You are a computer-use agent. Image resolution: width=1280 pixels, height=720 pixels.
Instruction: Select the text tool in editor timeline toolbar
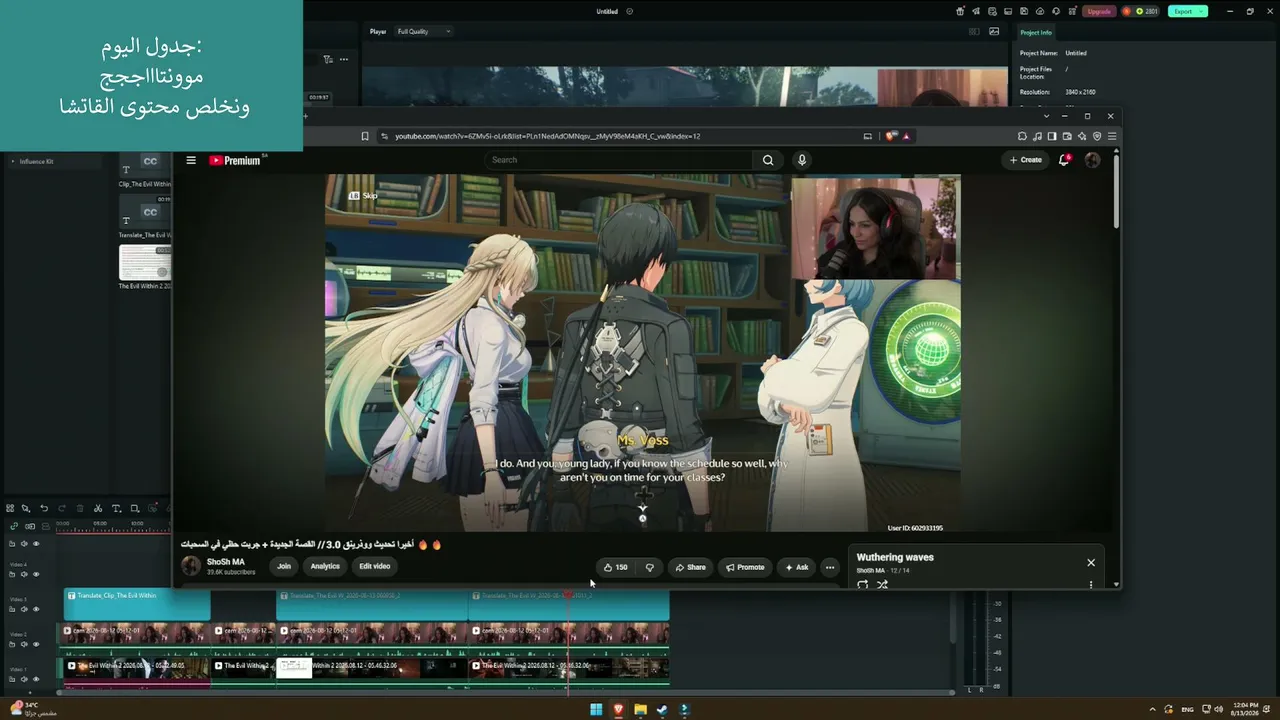coord(116,508)
